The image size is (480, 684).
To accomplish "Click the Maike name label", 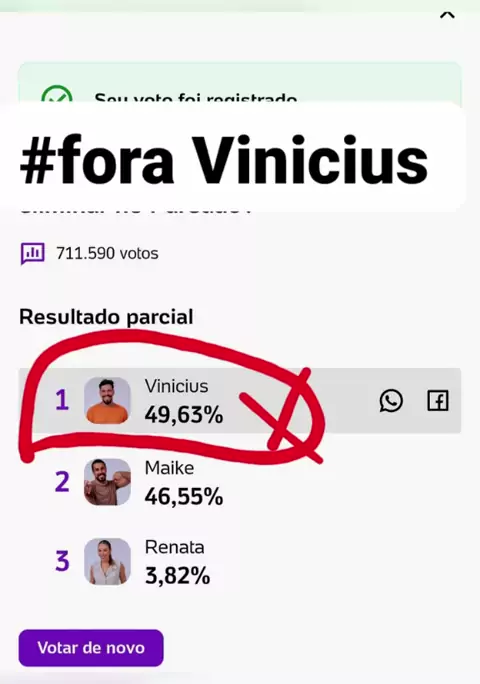I will (x=169, y=468).
